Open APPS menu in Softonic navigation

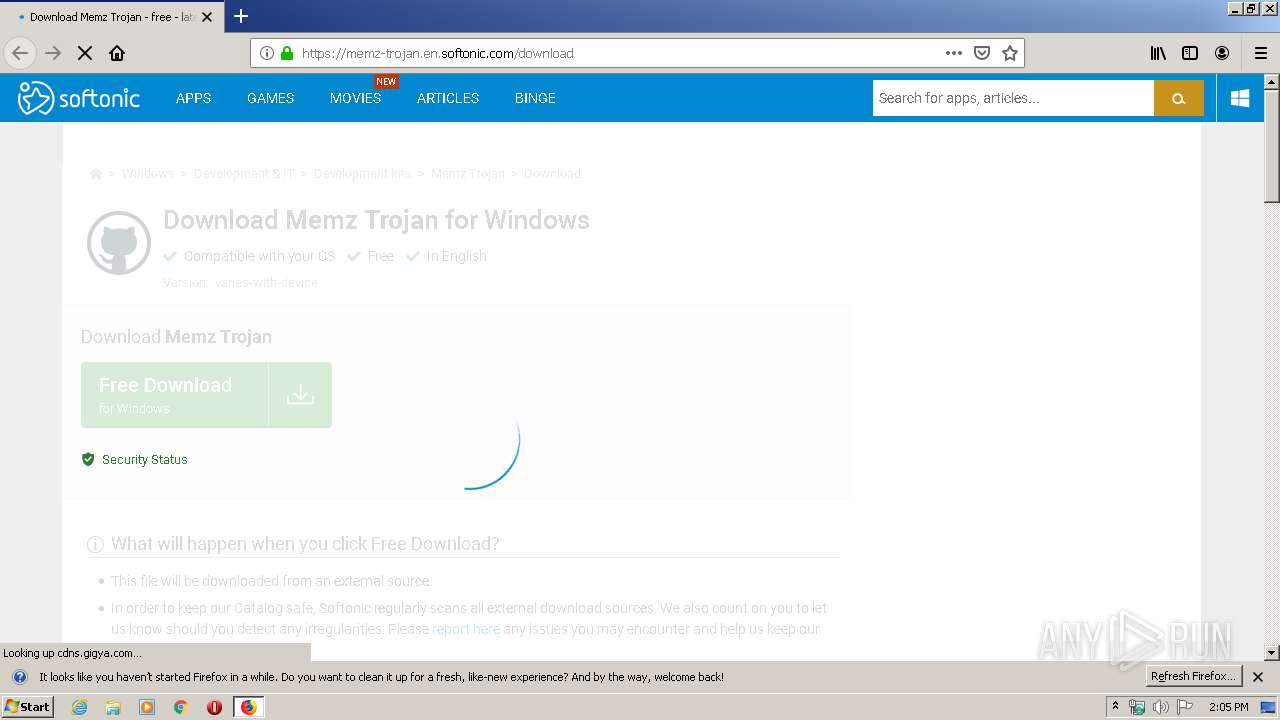(x=193, y=98)
